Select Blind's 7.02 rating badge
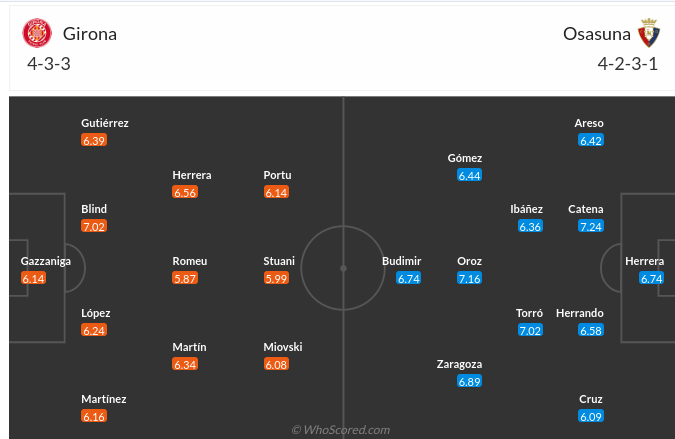The image size is (675, 439). (x=94, y=227)
